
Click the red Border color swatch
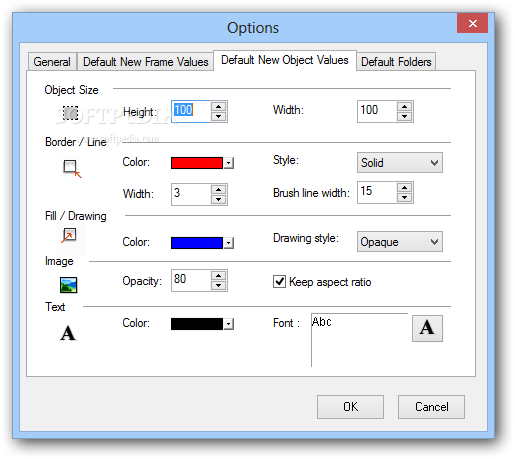click(x=197, y=163)
